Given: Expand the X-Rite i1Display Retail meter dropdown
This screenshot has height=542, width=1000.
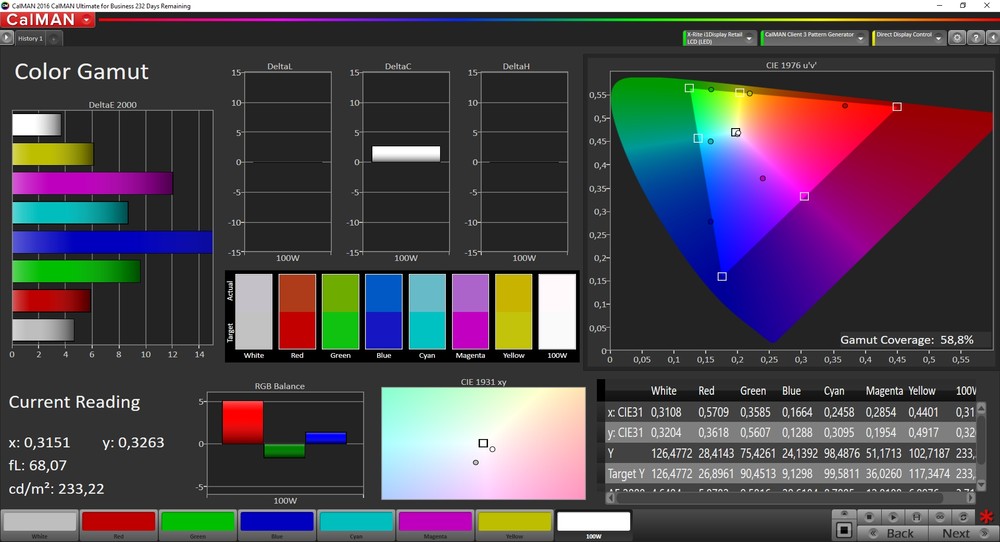Looking at the screenshot, I should pyautogui.click(x=749, y=38).
